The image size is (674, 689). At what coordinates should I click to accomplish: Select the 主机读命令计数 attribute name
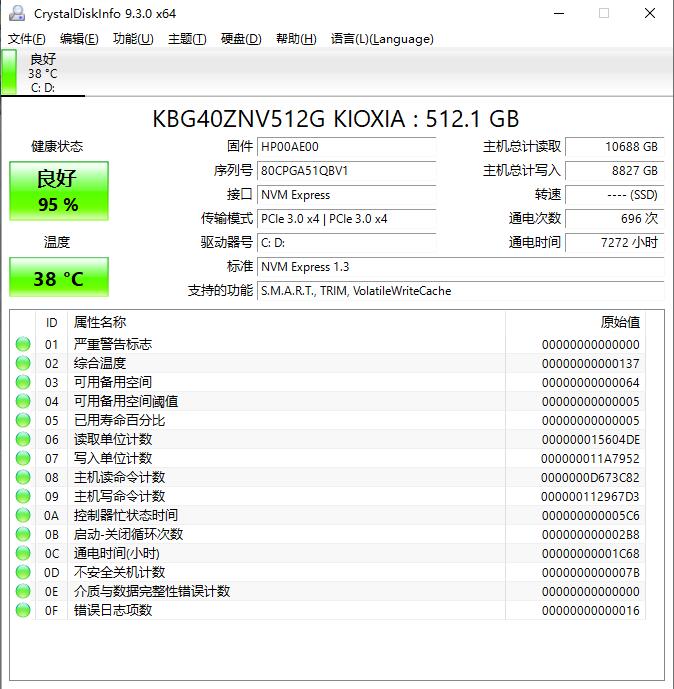(x=119, y=477)
